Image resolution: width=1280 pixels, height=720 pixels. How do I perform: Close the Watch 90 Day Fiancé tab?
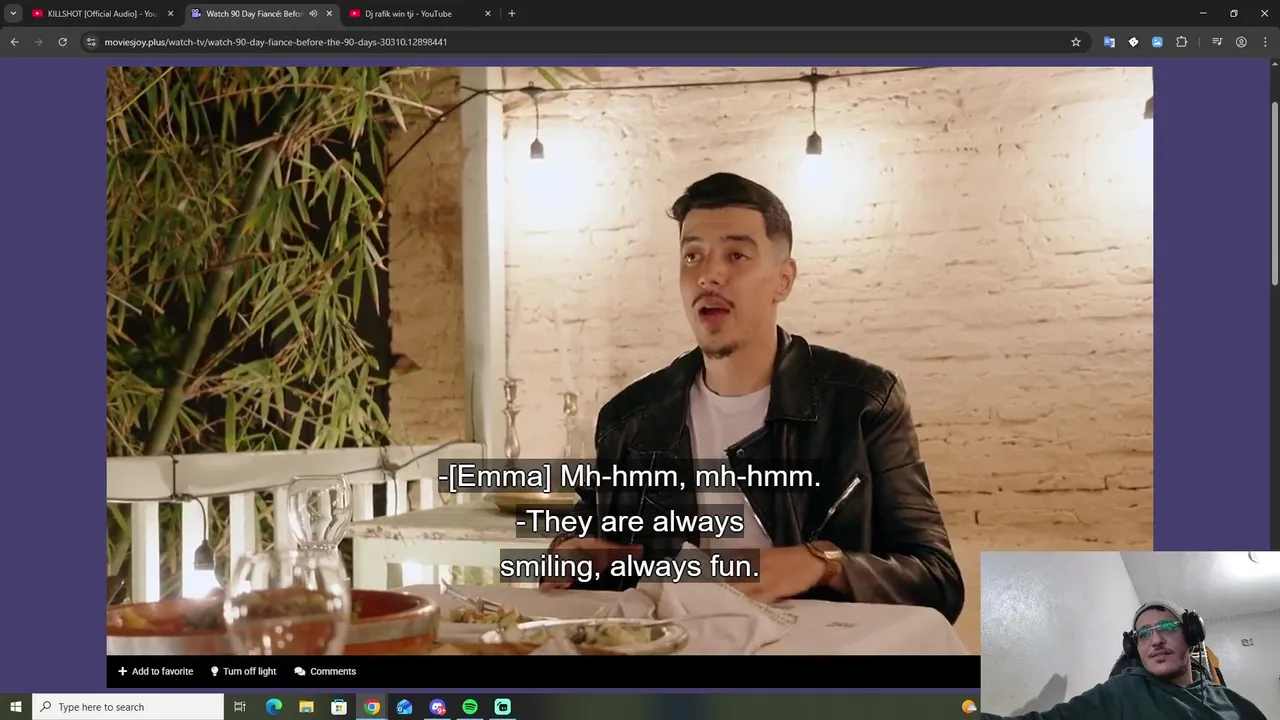tap(329, 13)
